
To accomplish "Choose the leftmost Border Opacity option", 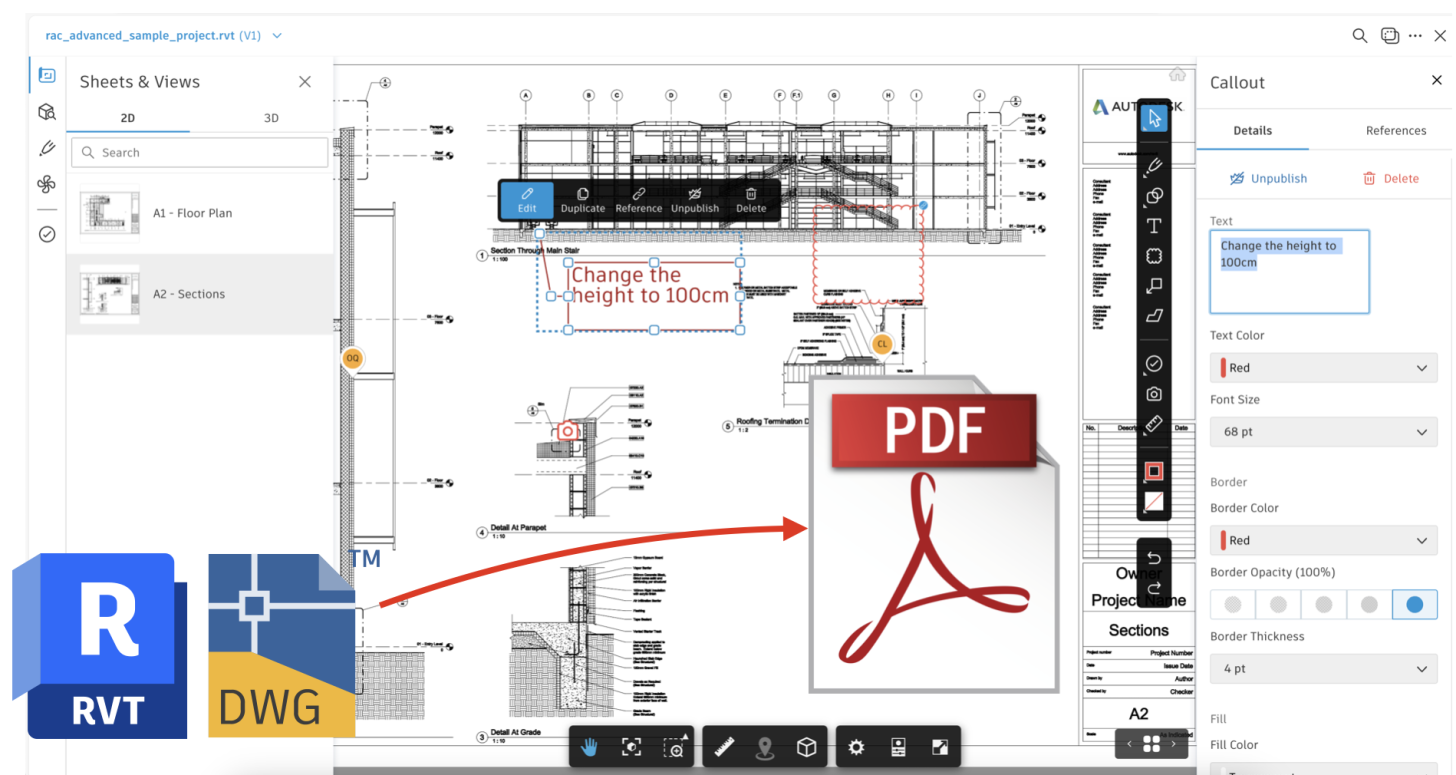I will click(x=1233, y=604).
